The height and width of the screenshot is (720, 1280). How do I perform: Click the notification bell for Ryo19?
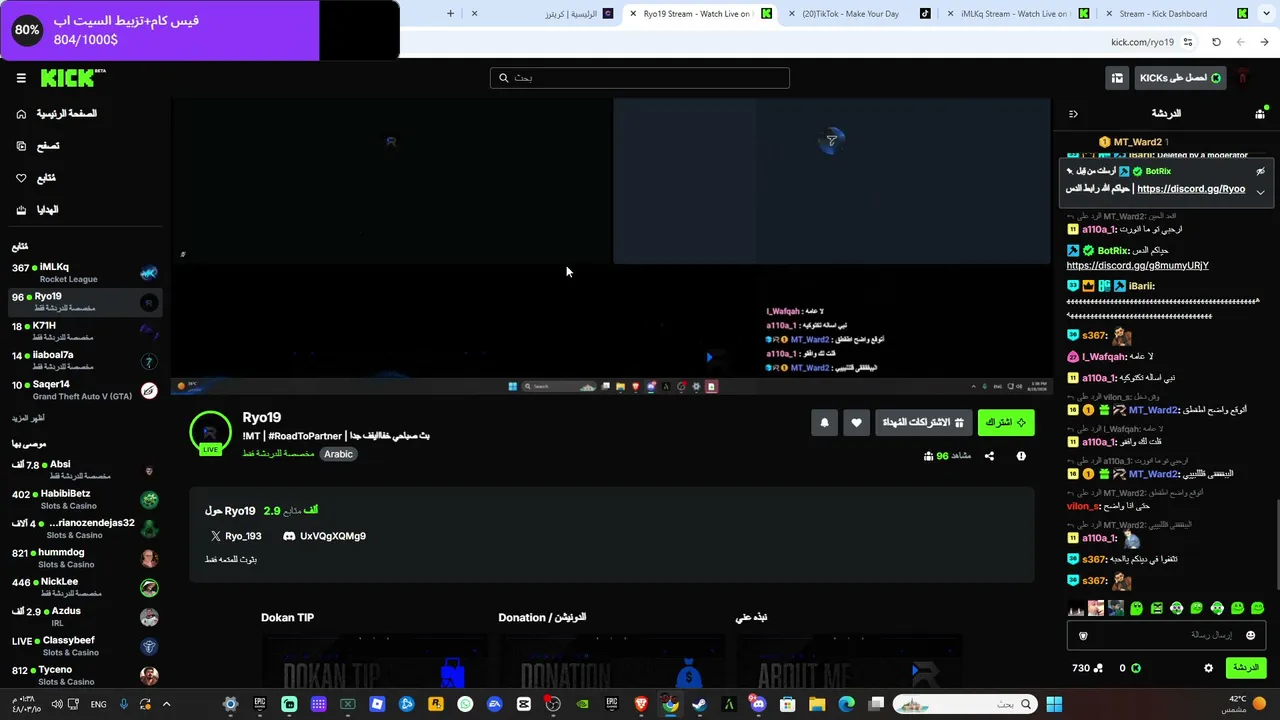824,423
